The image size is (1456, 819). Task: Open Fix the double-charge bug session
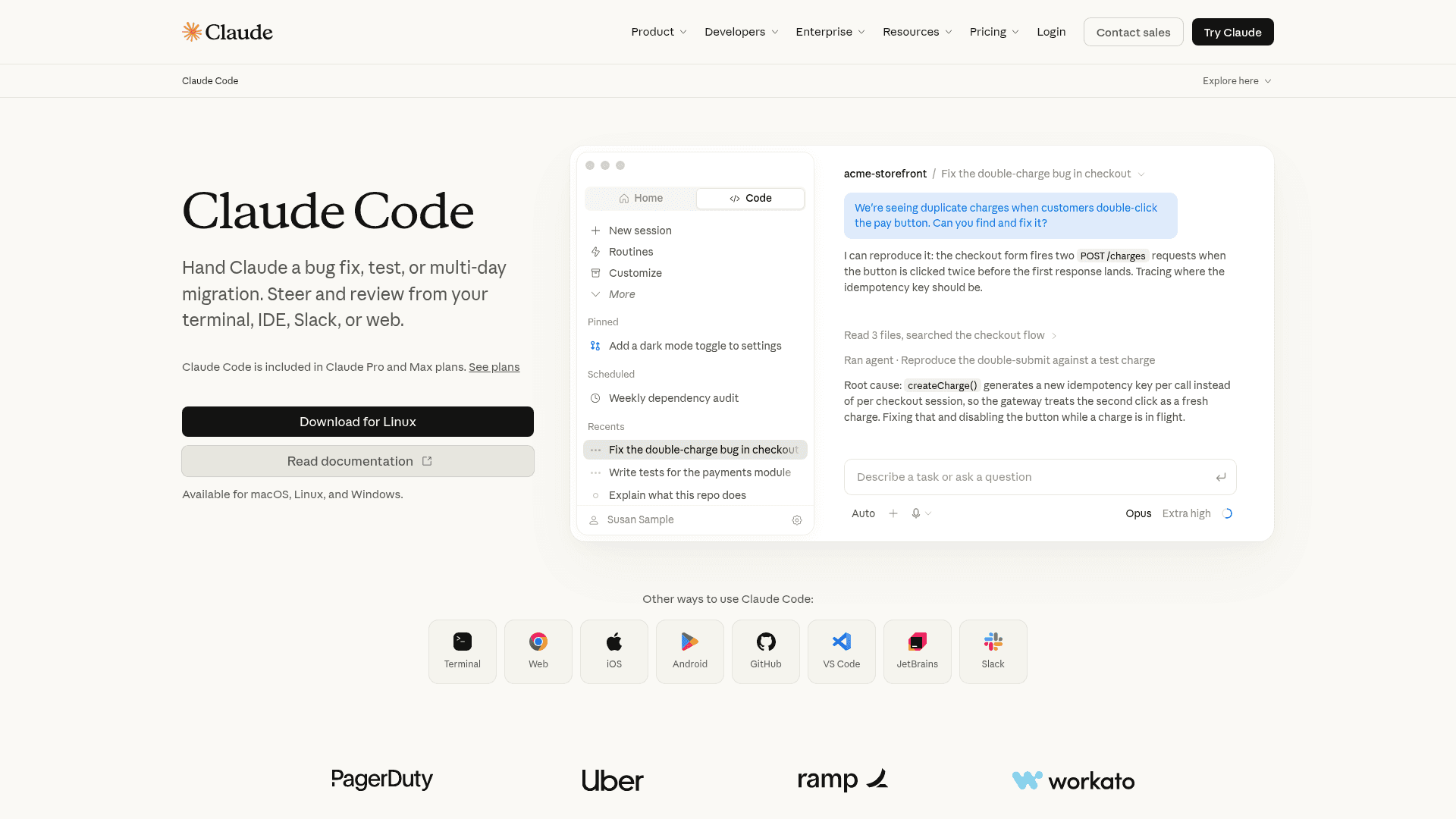[695, 450]
